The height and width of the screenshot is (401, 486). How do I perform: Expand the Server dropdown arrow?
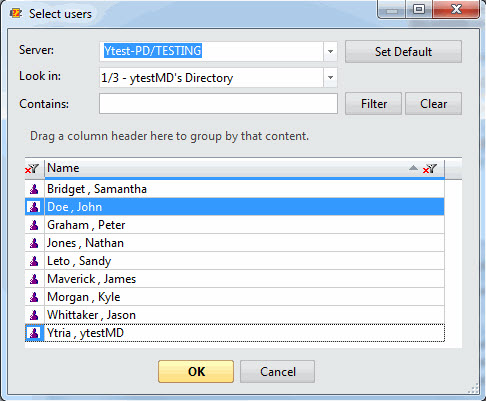(x=330, y=51)
